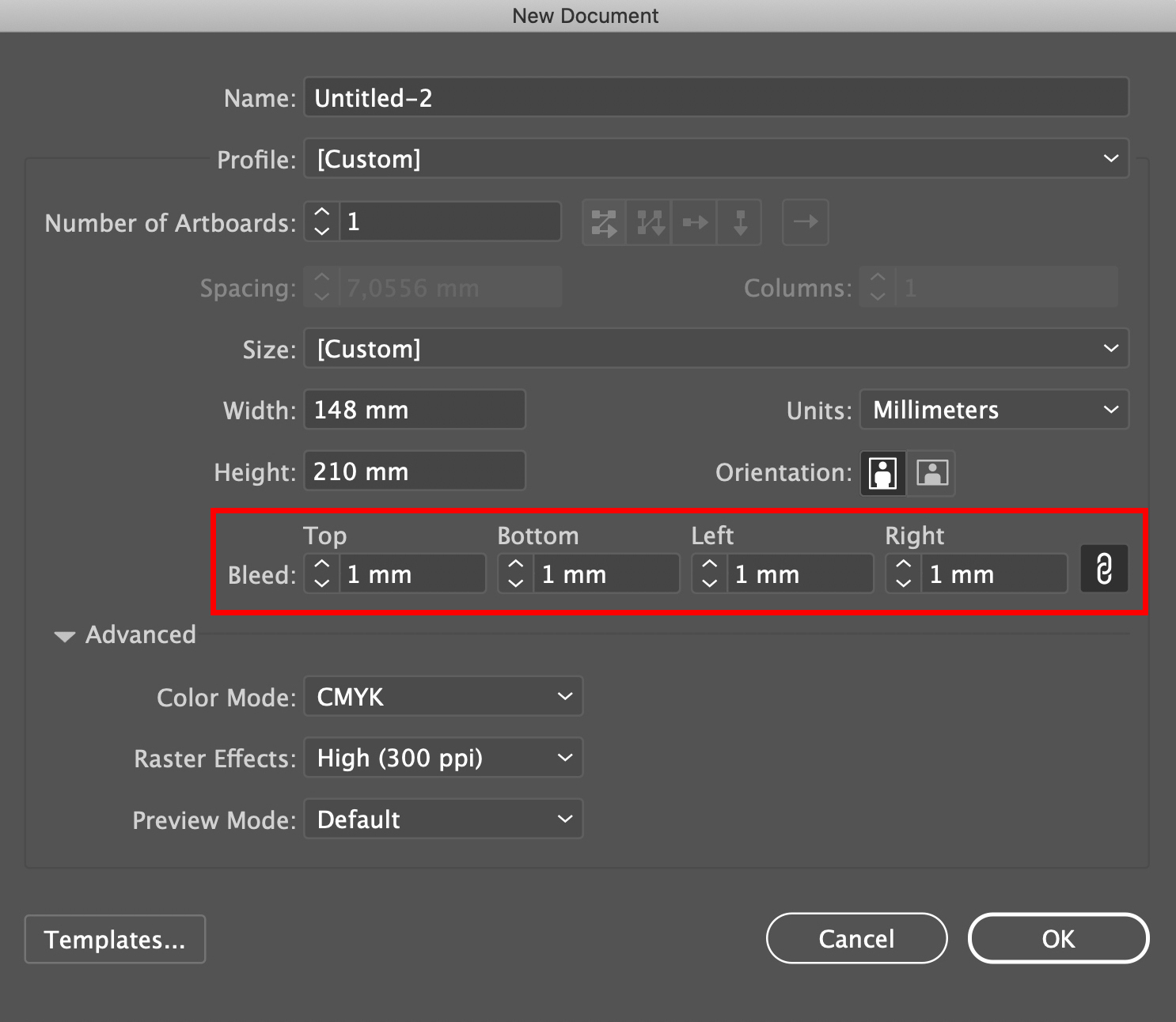This screenshot has width=1176, height=1022.
Task: Select the Arrange by Column layout icon
Action: click(738, 222)
